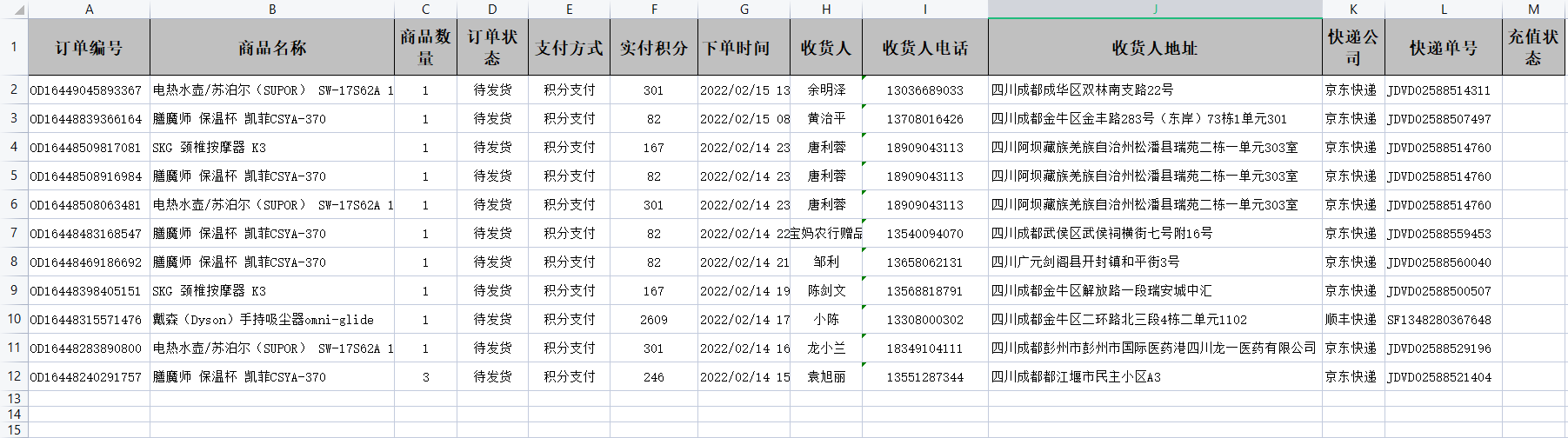This screenshot has width=1568, height=438.
Task: Click the 实付积分 header cell
Action: point(654,47)
